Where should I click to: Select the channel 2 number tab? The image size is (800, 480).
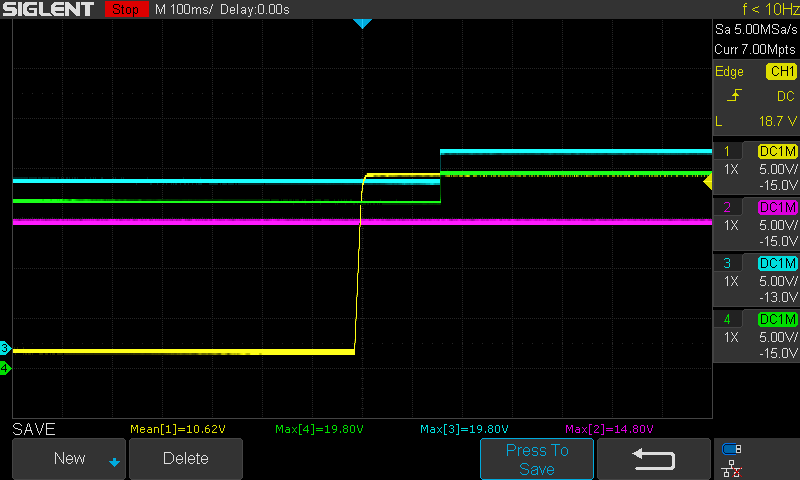tap(727, 207)
